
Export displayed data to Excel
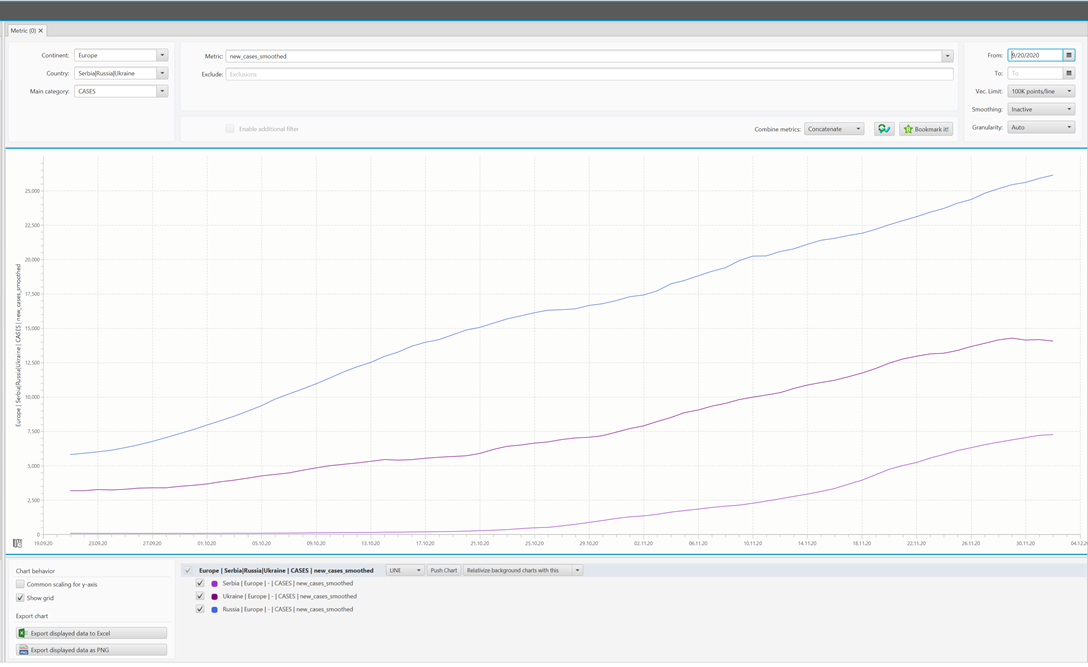(92, 633)
